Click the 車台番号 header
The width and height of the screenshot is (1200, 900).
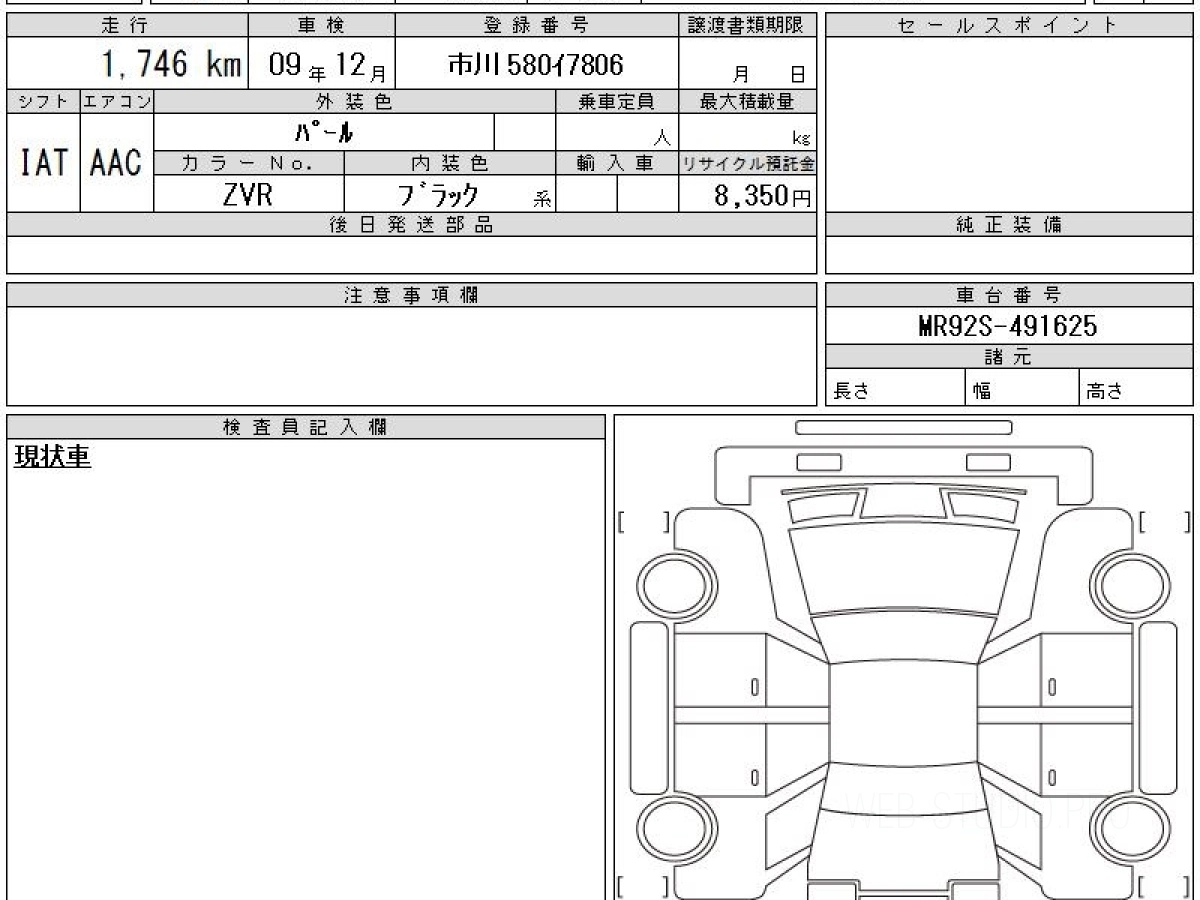1008,295
